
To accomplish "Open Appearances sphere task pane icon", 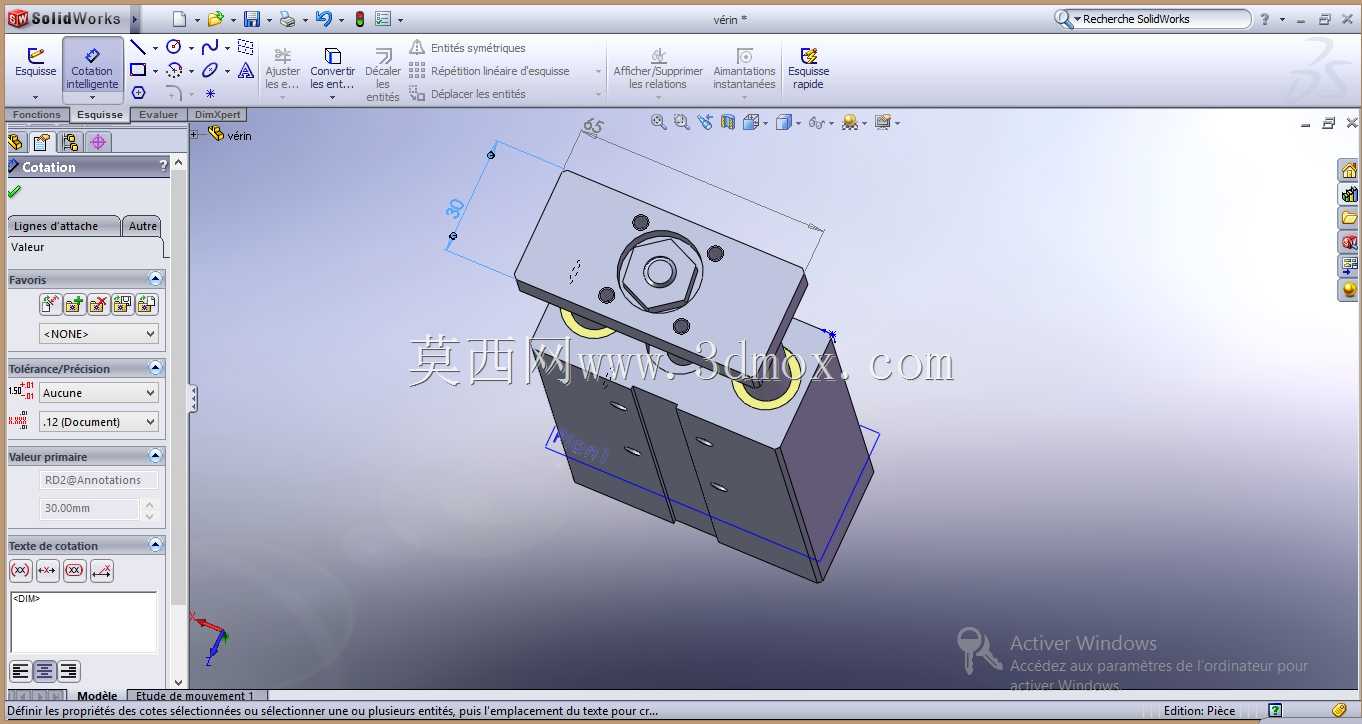I will 1349,290.
